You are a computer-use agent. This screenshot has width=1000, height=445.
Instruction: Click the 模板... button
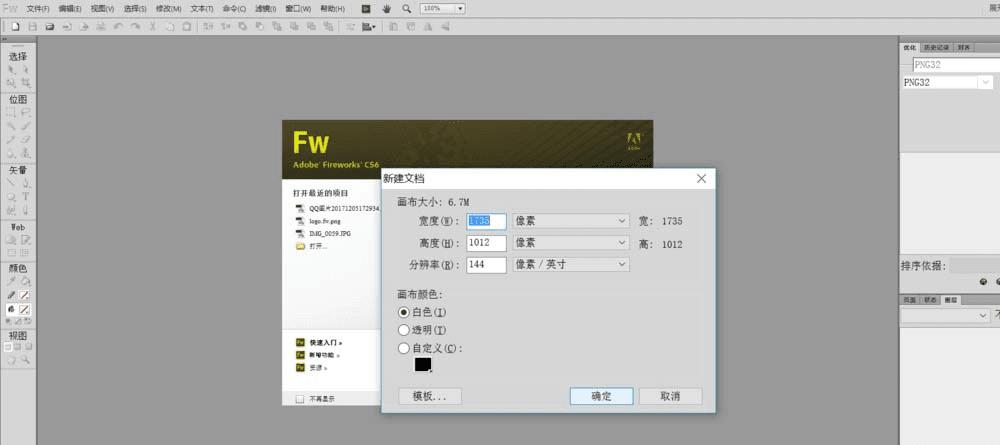tap(430, 396)
